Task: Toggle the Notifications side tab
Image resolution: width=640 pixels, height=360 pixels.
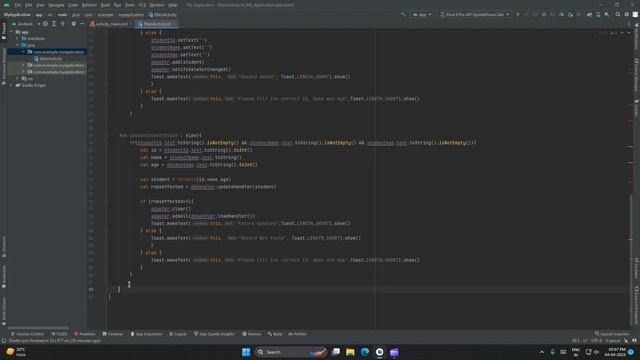Action: pyautogui.click(x=636, y=37)
